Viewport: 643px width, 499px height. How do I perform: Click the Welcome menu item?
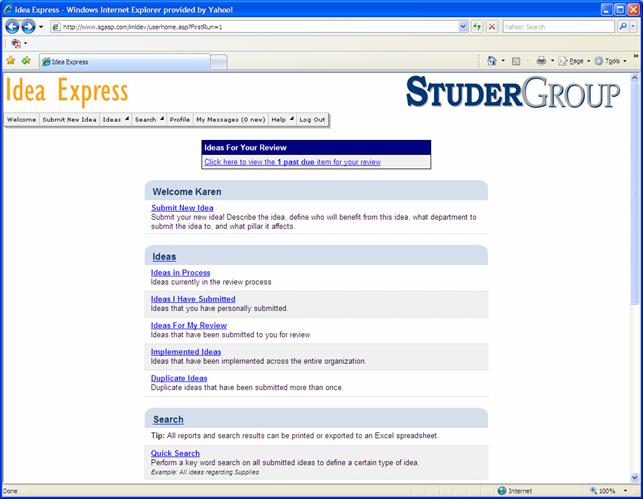(21, 119)
